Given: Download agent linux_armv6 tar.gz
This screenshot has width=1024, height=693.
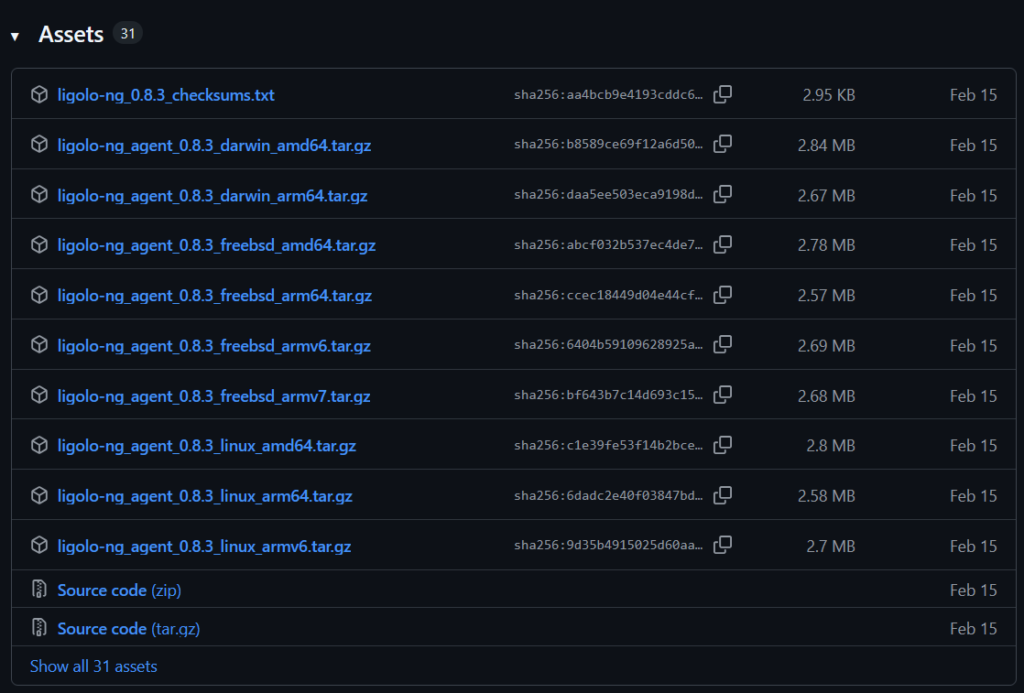Looking at the screenshot, I should pyautogui.click(x=204, y=546).
